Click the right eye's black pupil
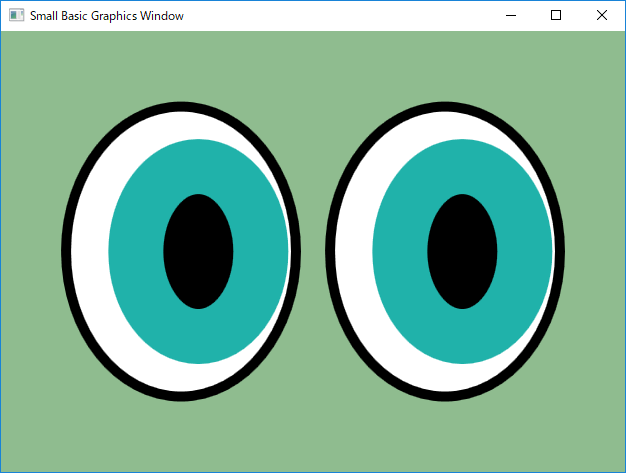626x473 pixels. (x=462, y=251)
